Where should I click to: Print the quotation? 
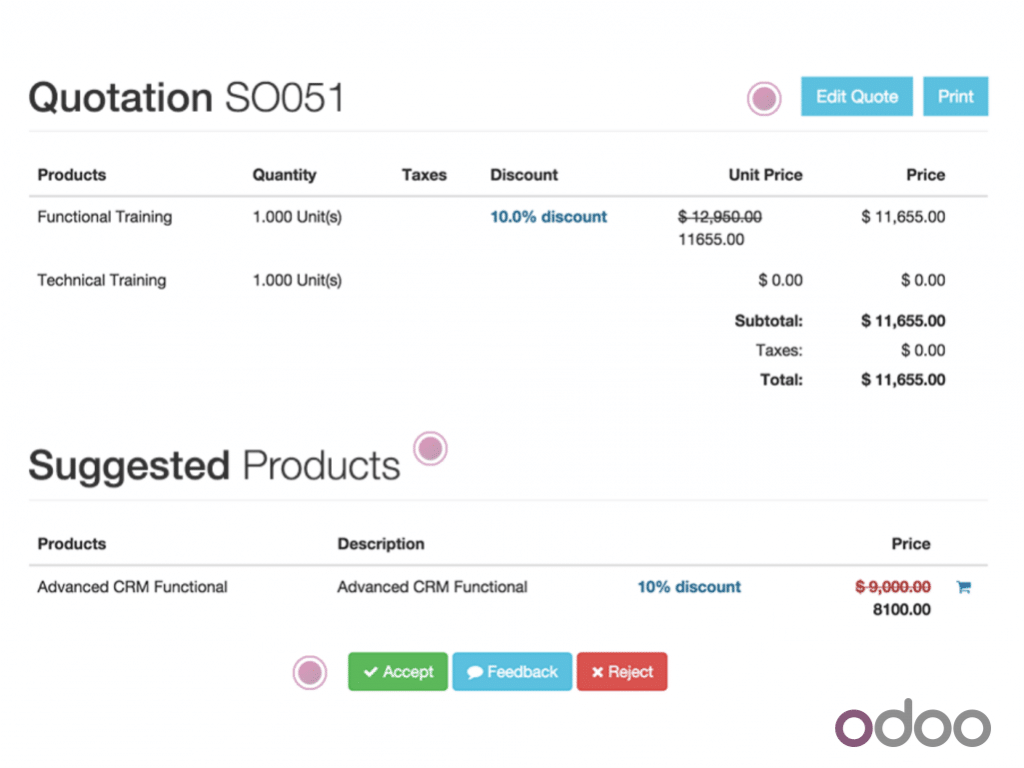coord(955,97)
